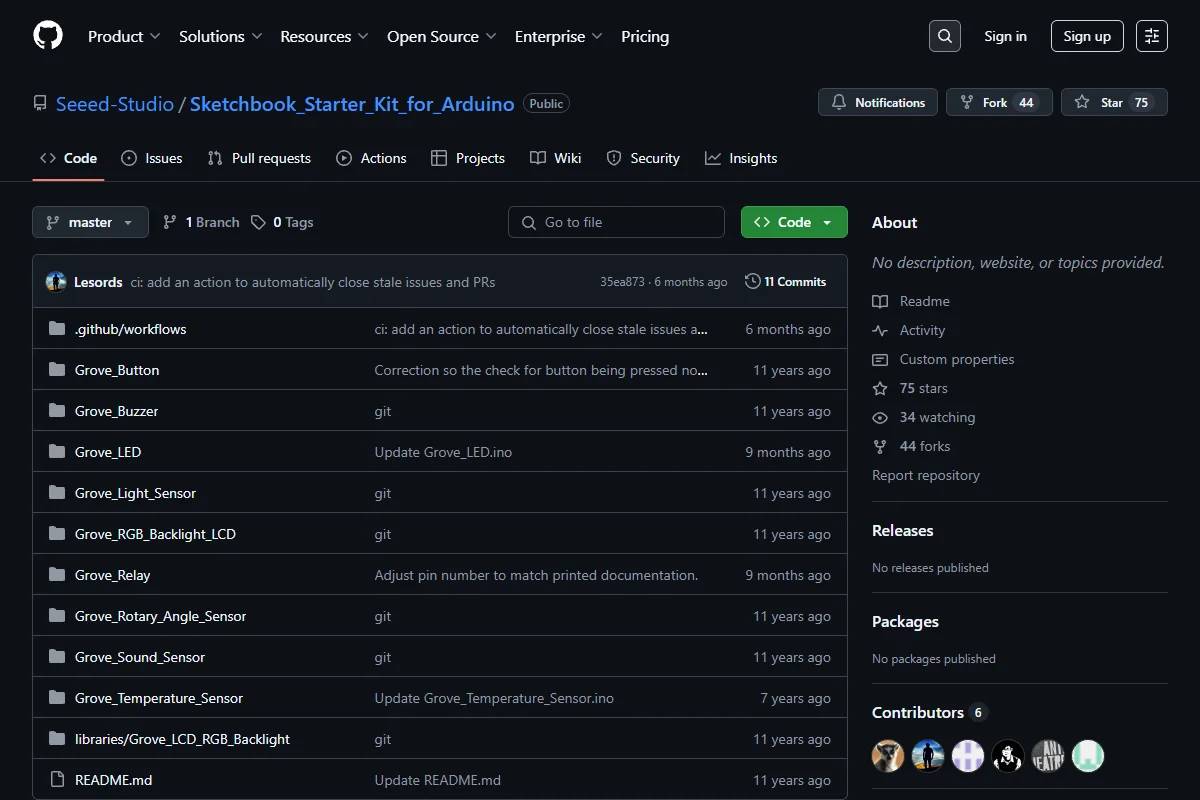Click the GitHub logo icon

[48, 36]
